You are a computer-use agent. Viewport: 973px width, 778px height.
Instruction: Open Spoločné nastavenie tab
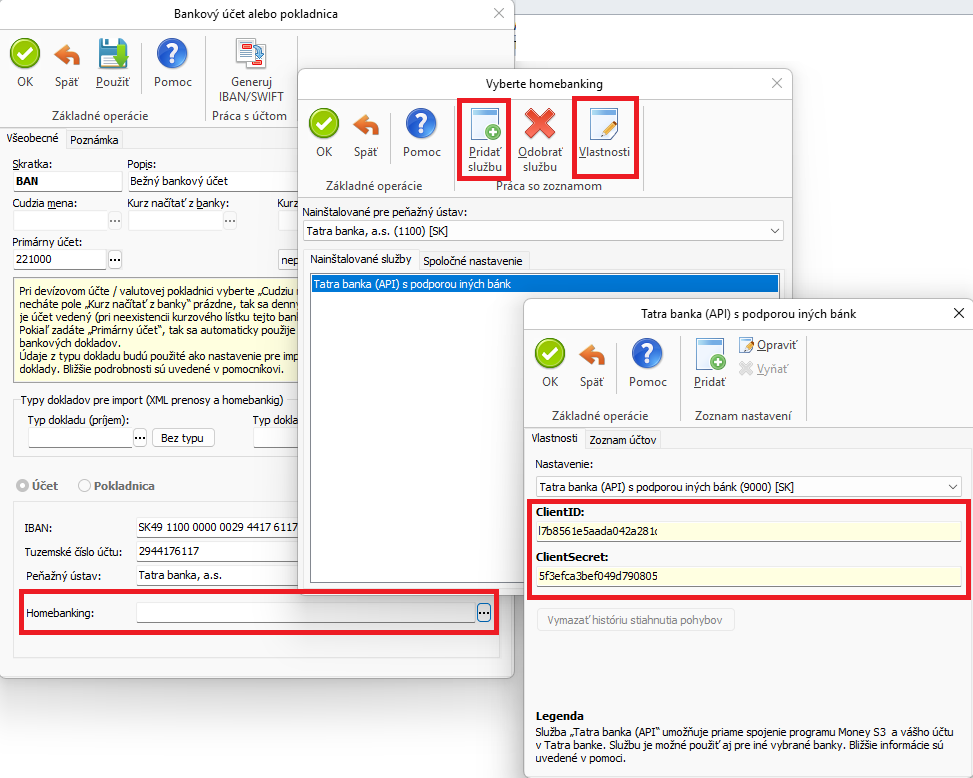(x=472, y=261)
